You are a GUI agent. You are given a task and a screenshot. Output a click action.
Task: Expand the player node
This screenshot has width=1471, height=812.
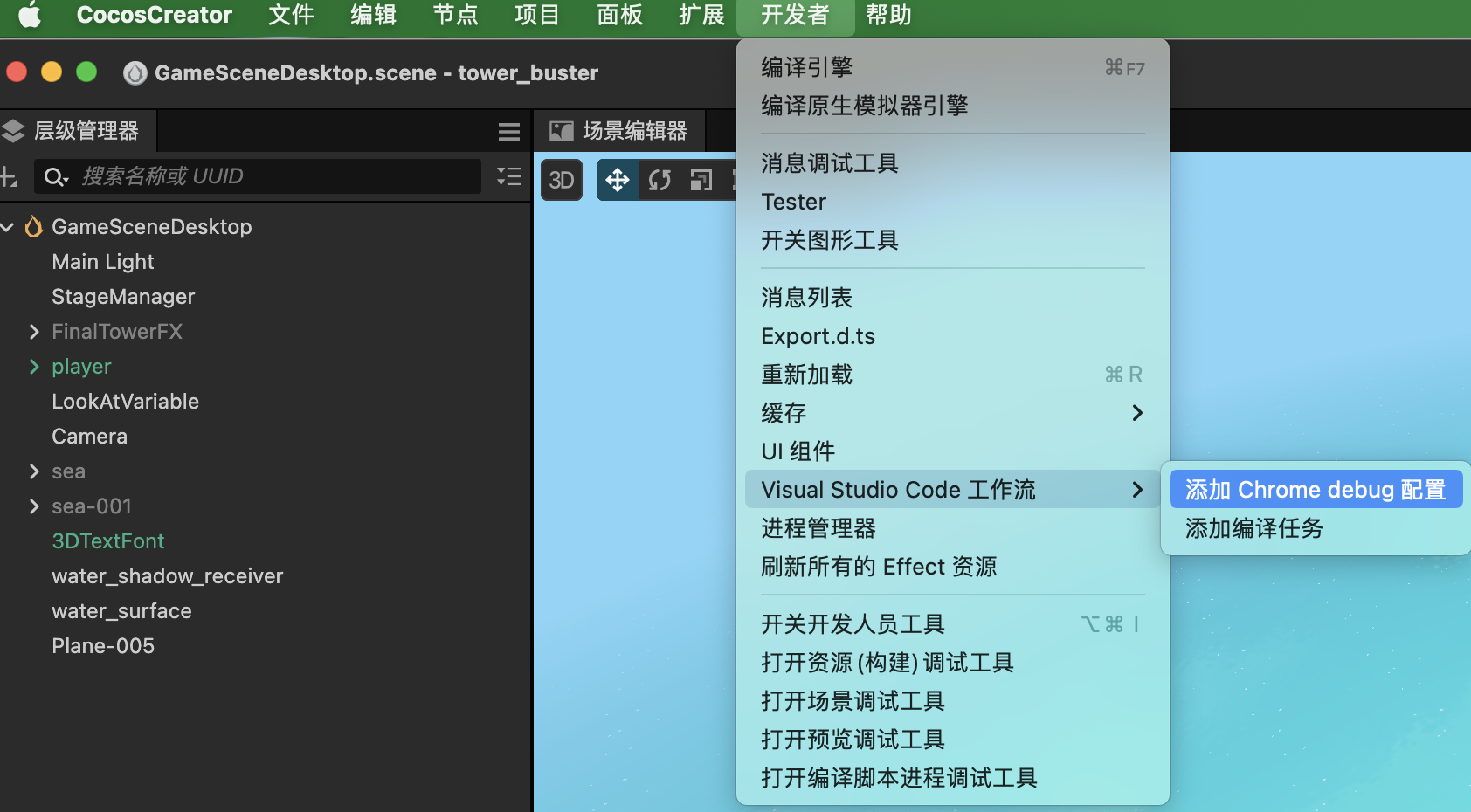(34, 366)
